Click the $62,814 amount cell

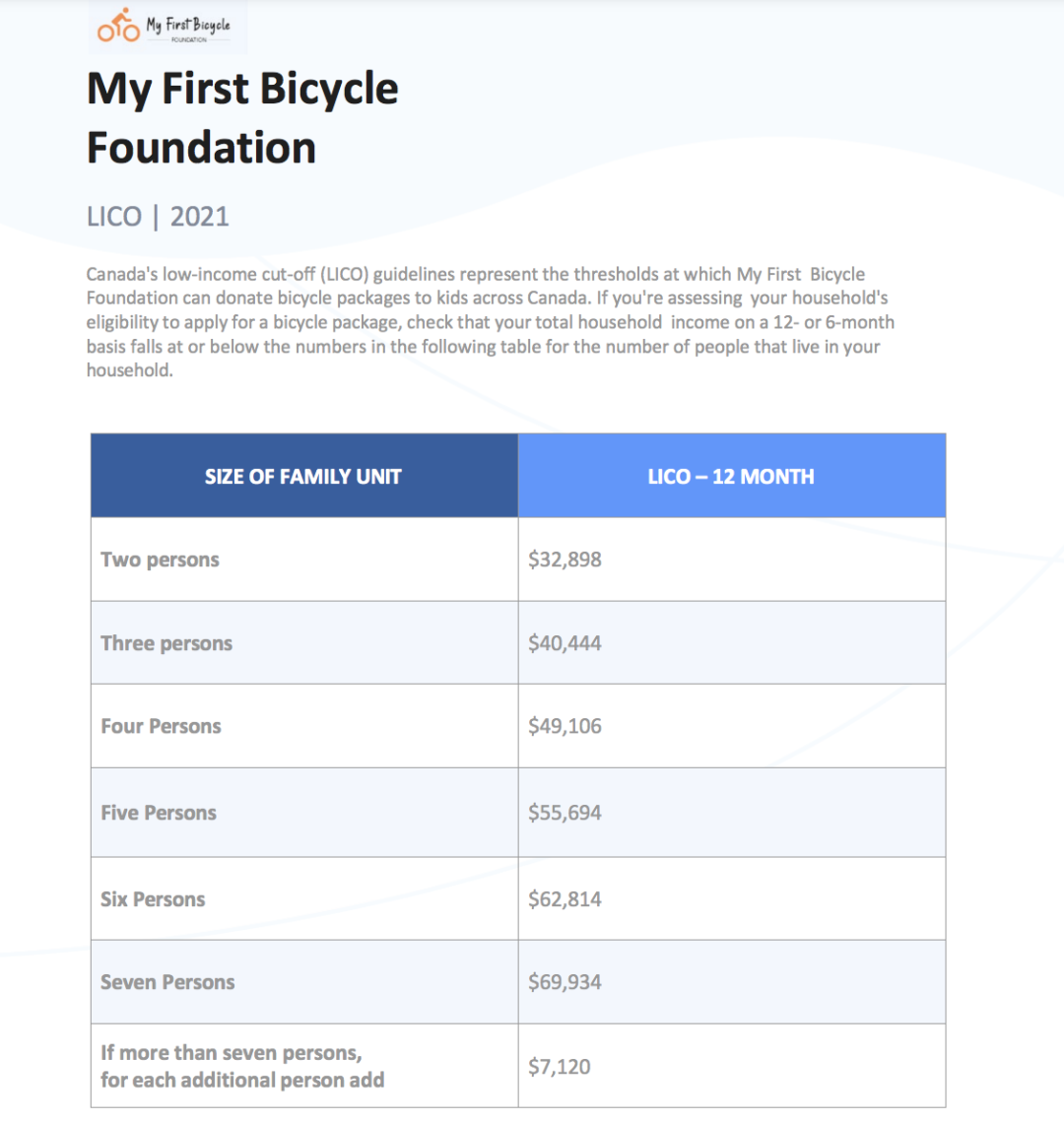point(565,899)
